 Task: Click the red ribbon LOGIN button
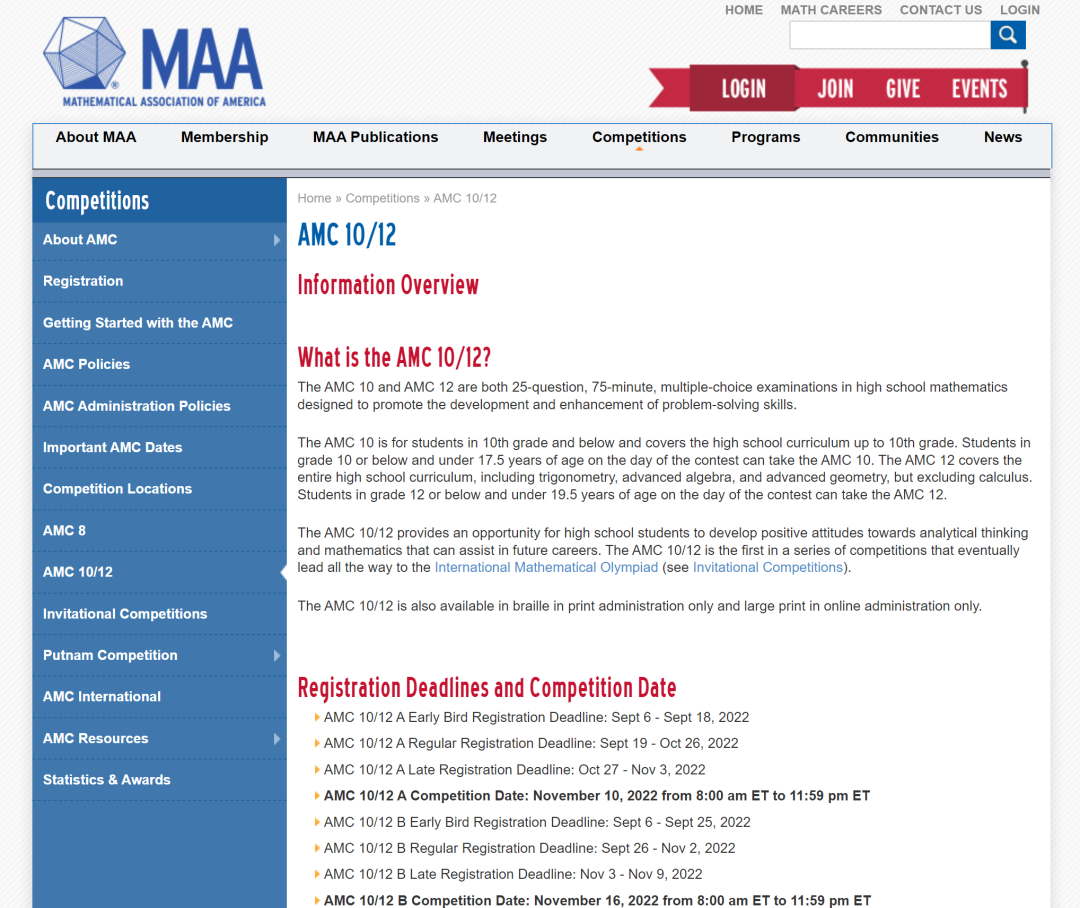(x=743, y=89)
